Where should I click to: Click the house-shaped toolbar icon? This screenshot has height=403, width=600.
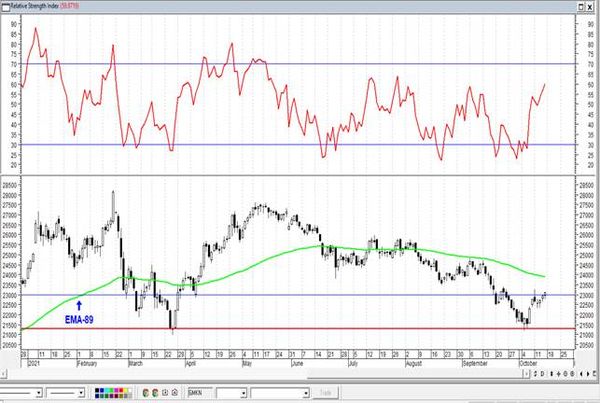click(x=174, y=392)
